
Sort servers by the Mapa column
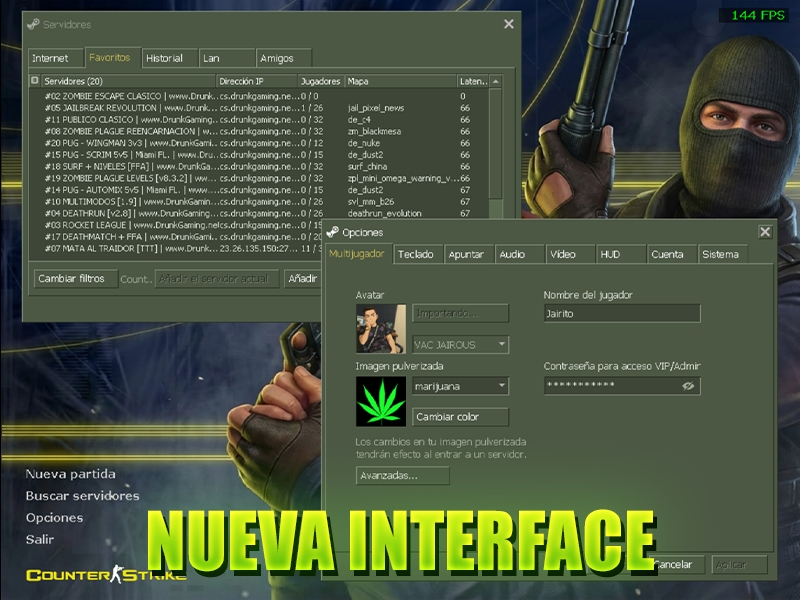pos(401,82)
